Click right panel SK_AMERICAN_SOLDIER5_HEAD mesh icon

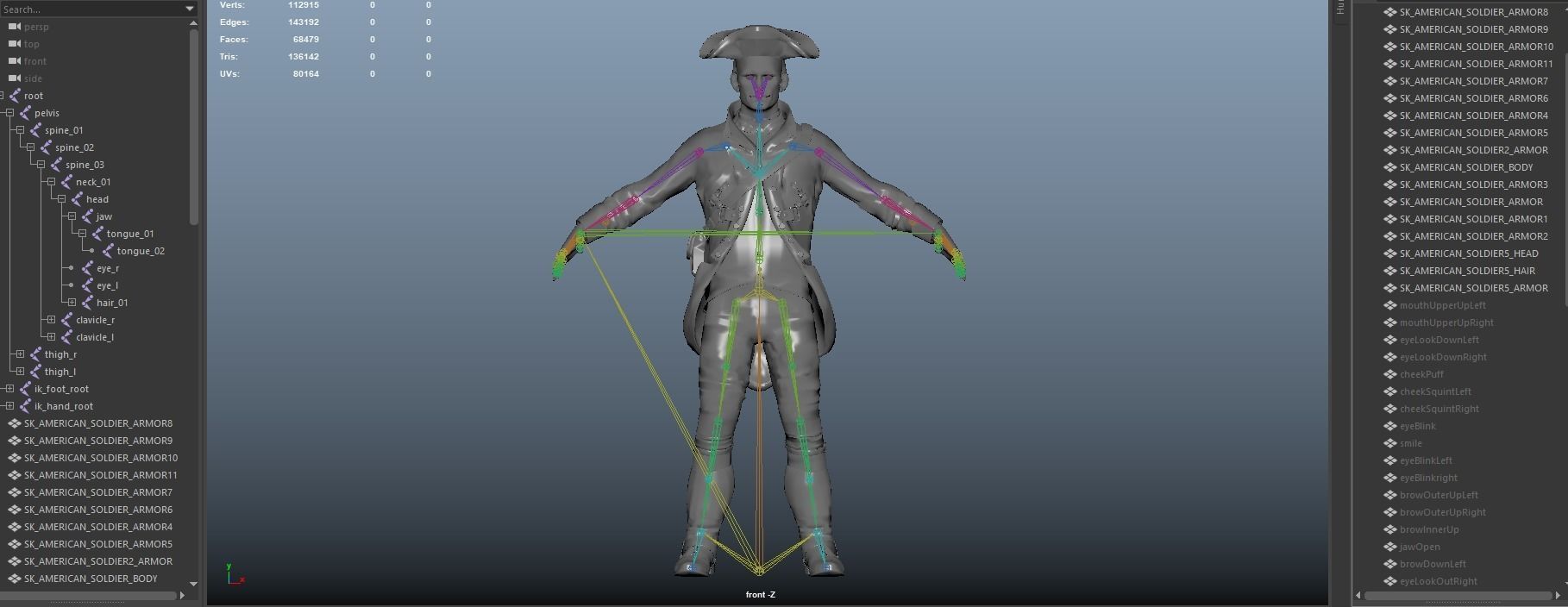point(1389,253)
